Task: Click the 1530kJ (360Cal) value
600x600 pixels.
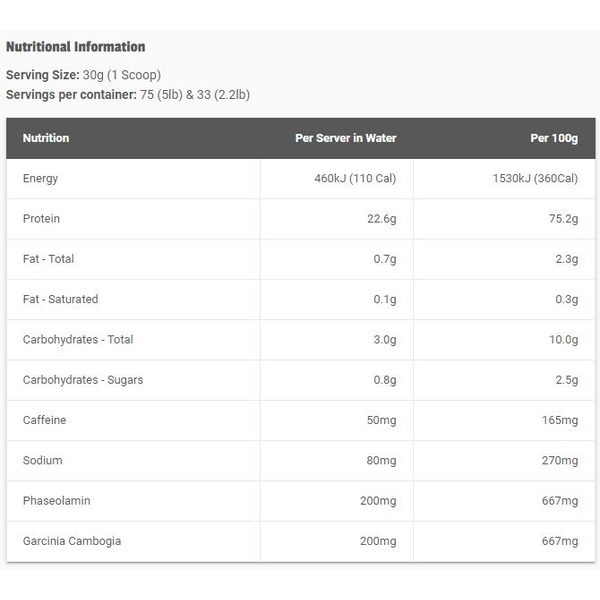Action: 535,178
